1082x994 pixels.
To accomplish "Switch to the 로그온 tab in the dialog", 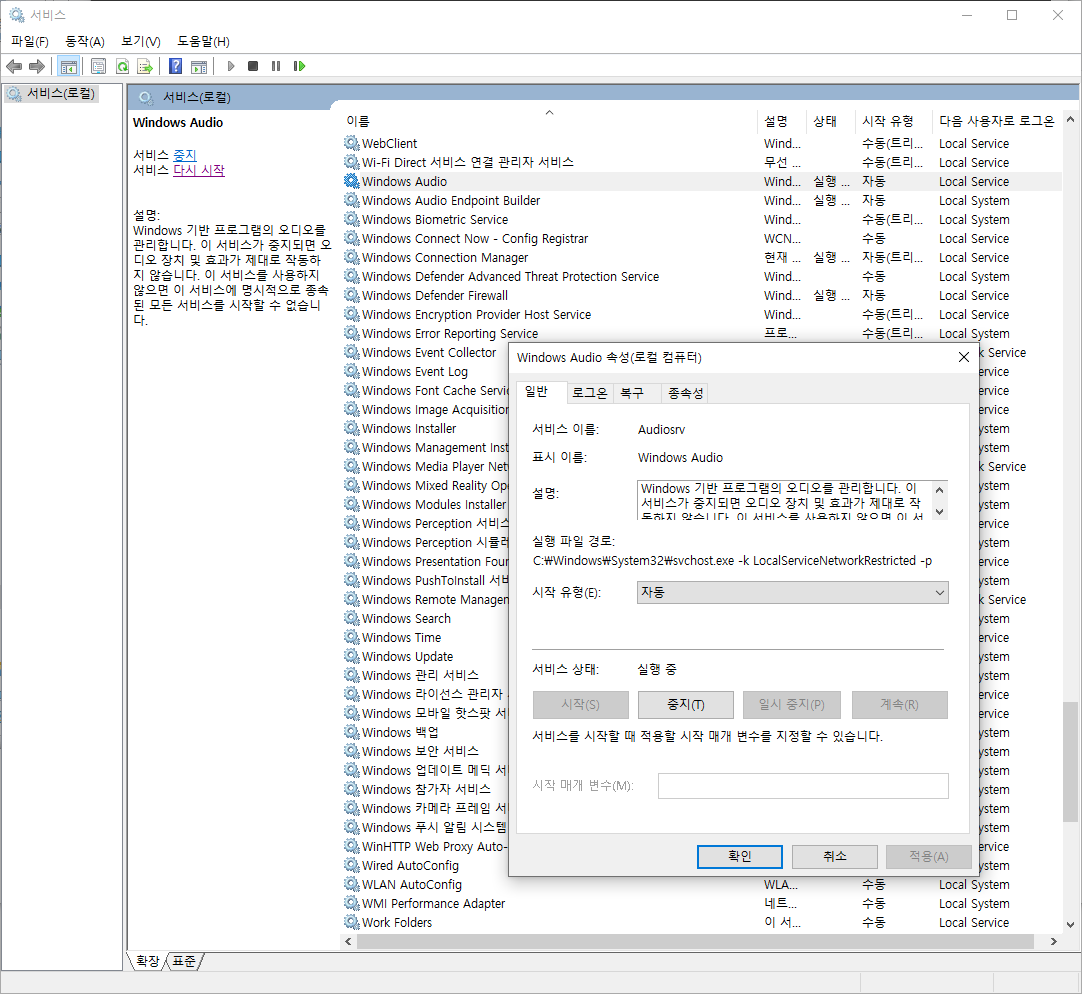I will coord(589,393).
